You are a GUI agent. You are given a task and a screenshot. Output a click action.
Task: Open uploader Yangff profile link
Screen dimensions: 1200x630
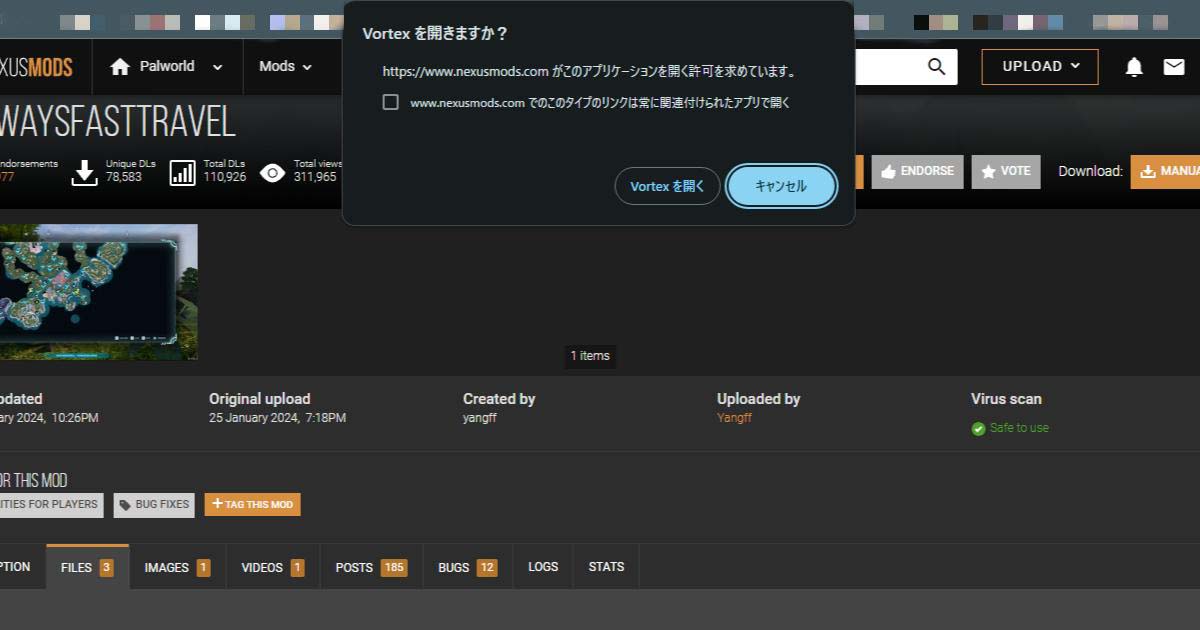click(x=734, y=418)
